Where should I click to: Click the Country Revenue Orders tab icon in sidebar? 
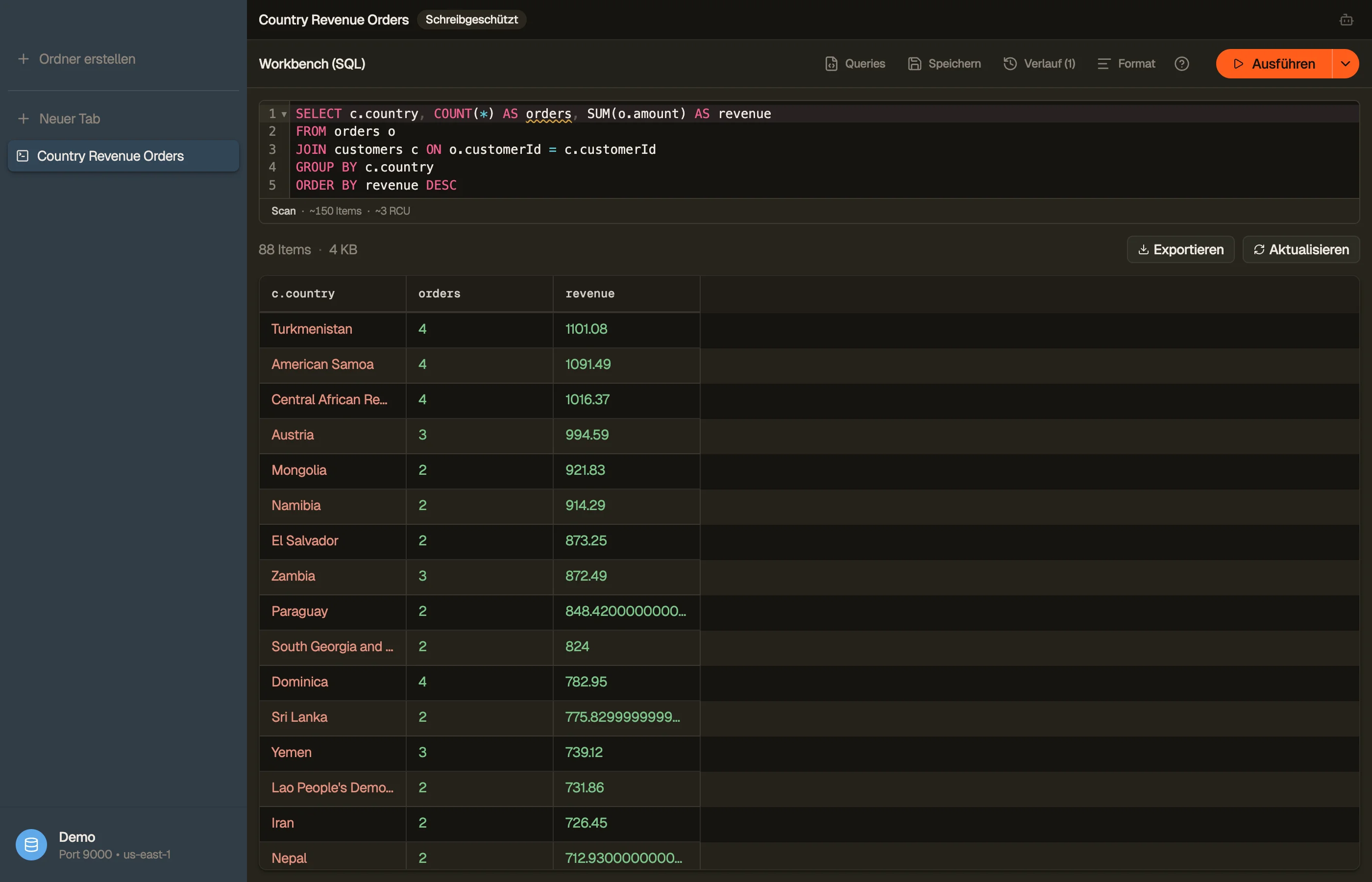click(23, 156)
